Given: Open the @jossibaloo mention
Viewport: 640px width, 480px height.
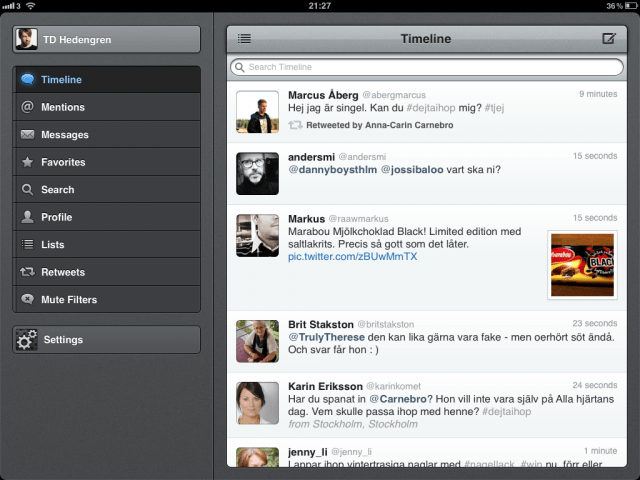Looking at the screenshot, I should [412, 169].
